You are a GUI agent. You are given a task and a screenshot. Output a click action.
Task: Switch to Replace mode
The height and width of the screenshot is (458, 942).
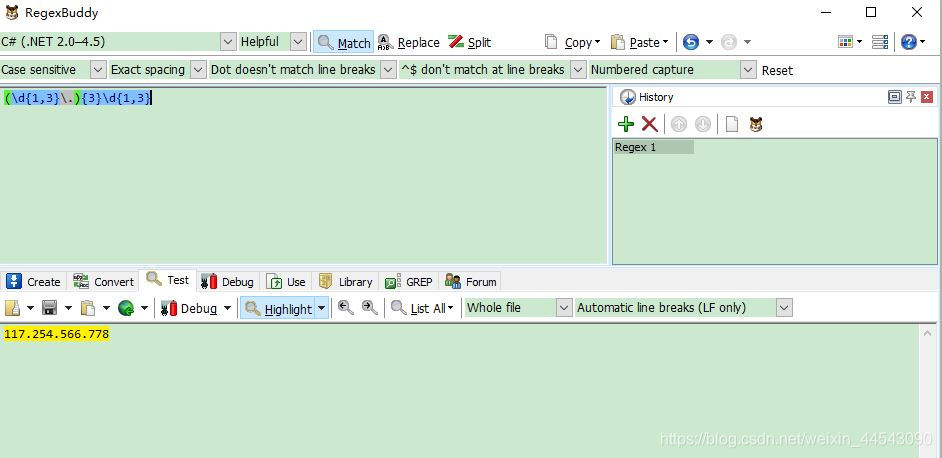[408, 42]
